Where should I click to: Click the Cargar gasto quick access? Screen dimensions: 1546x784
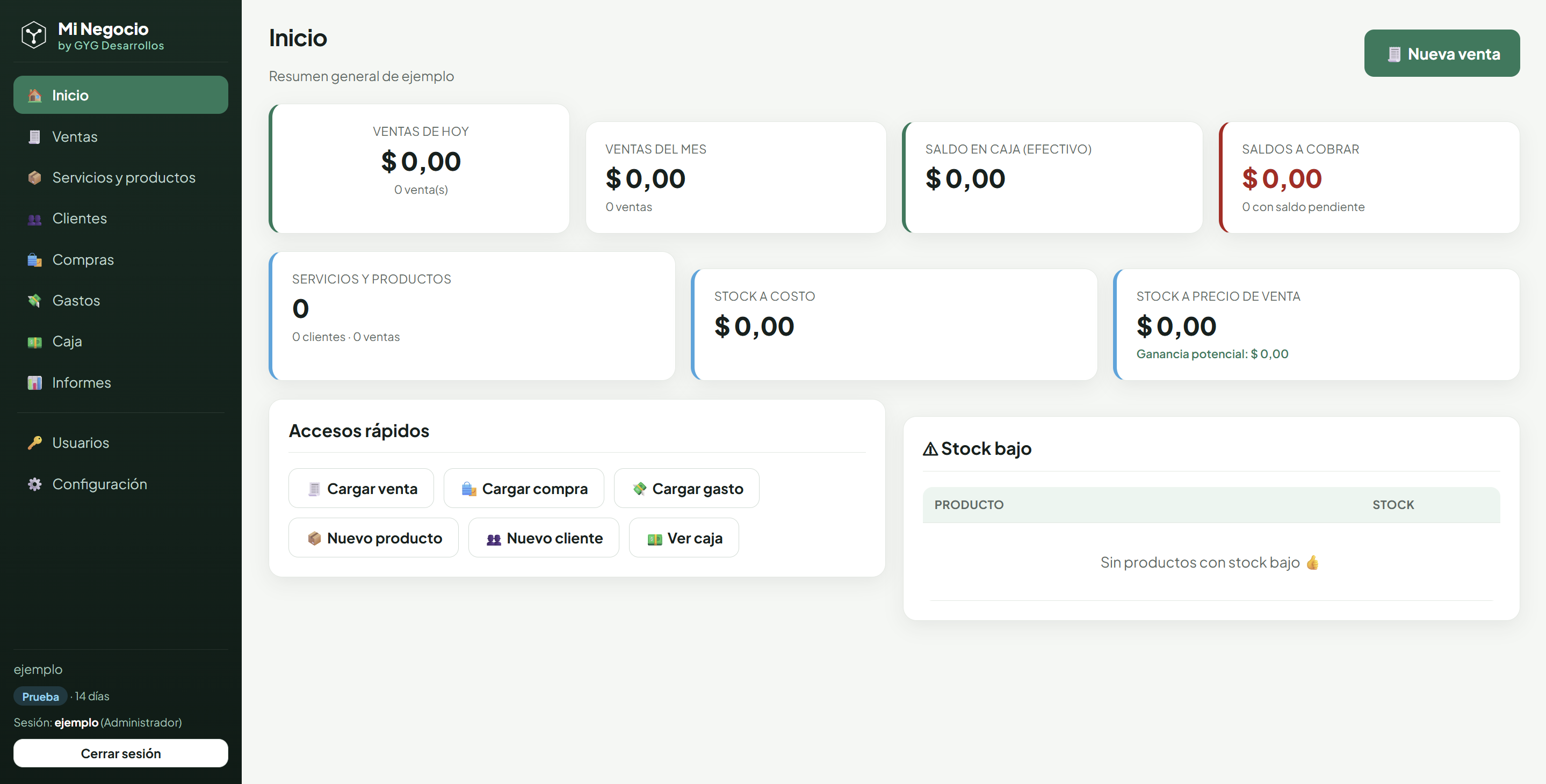pos(686,488)
